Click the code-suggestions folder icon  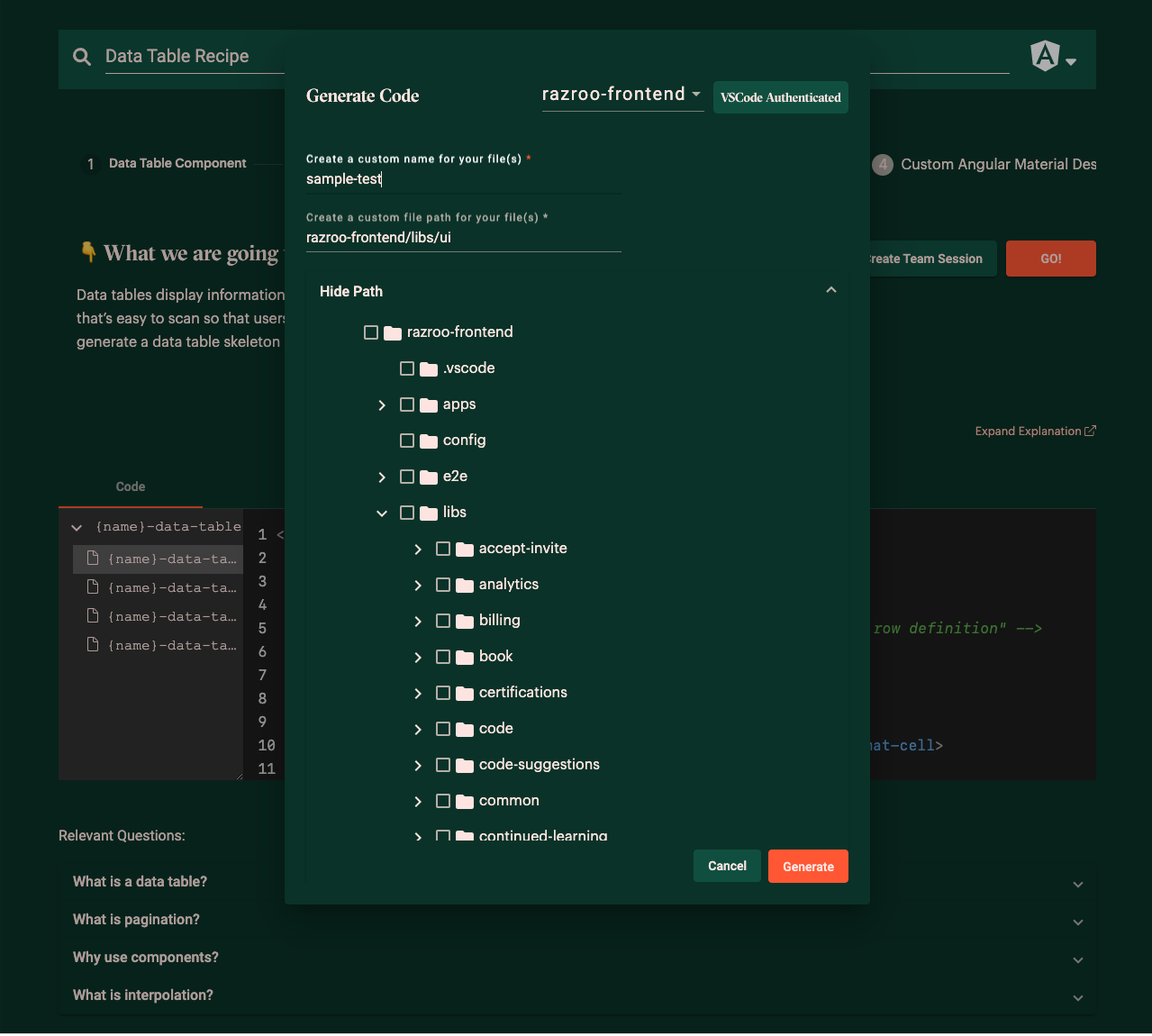click(465, 766)
